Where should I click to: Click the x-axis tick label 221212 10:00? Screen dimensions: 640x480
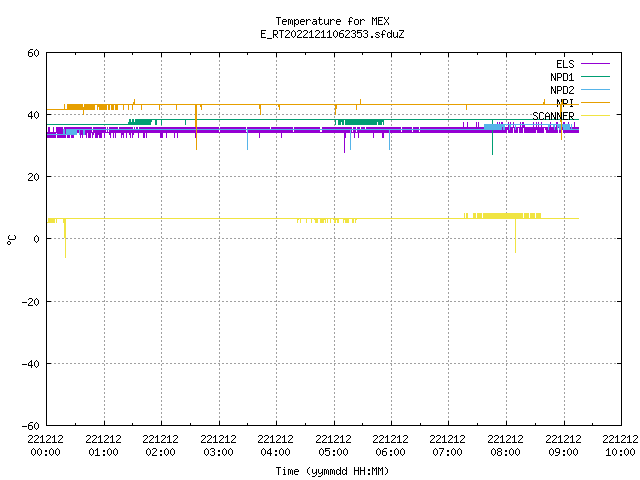click(x=620, y=446)
